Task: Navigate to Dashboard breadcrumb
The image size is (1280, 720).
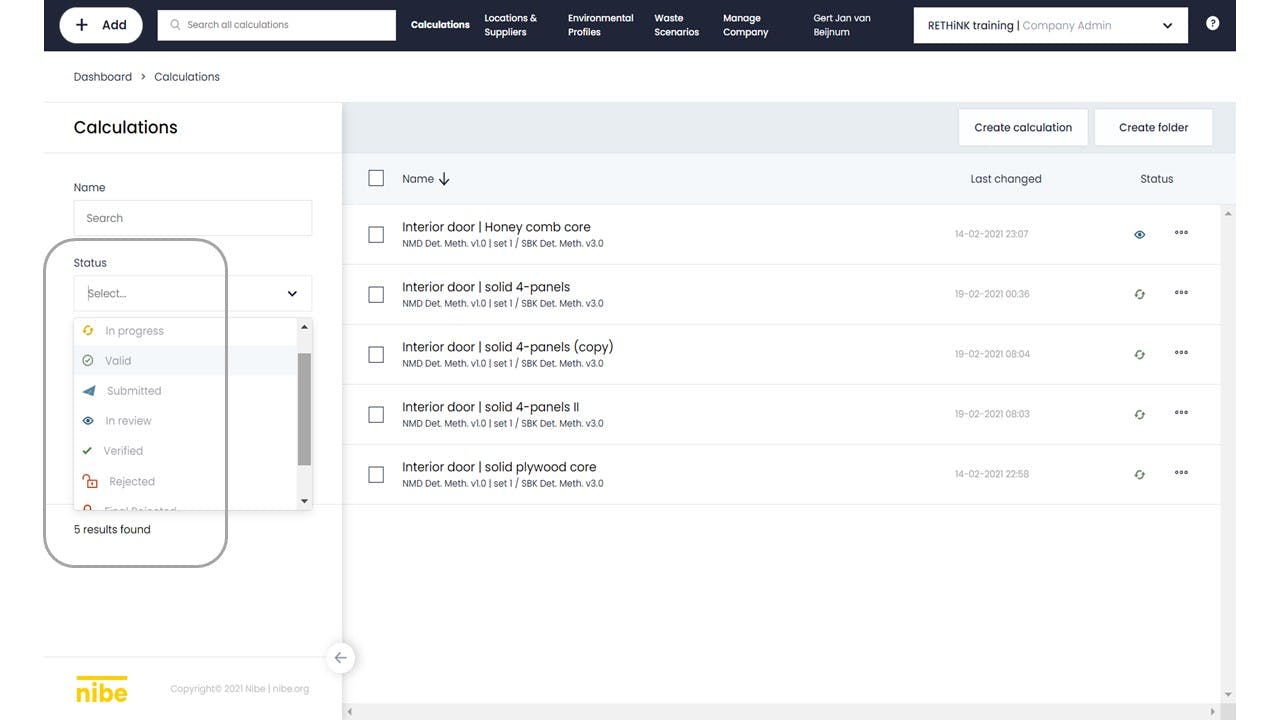Action: coord(102,77)
